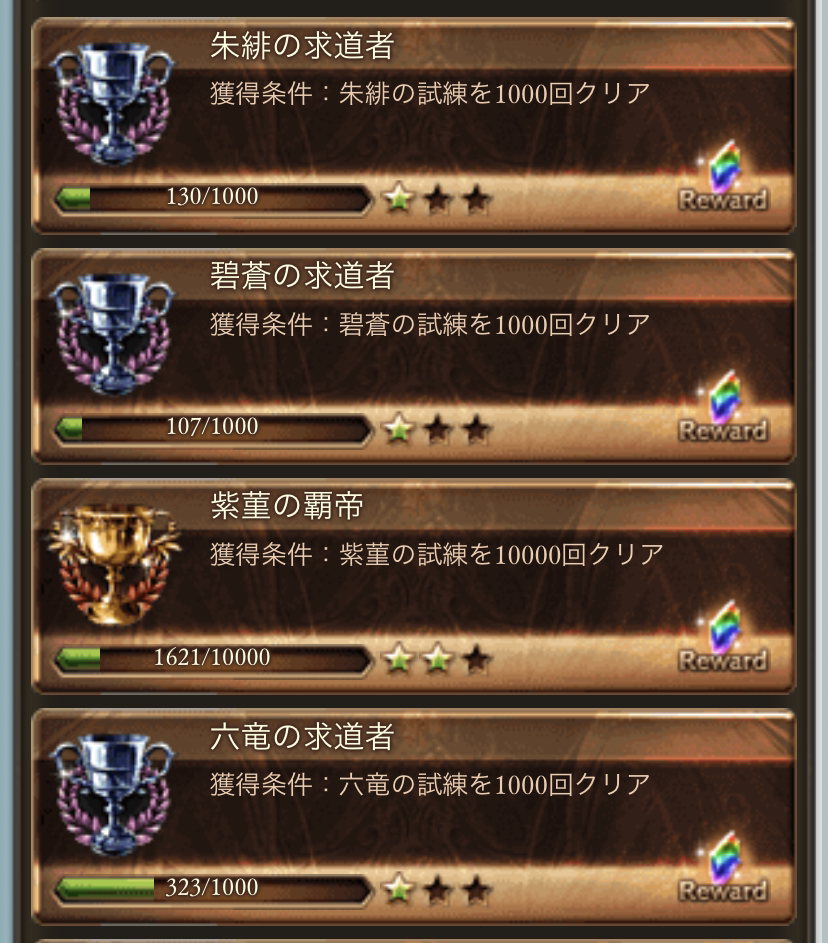Click the 六竜の試練を1000回クリア condition text

pyautogui.click(x=495, y=784)
